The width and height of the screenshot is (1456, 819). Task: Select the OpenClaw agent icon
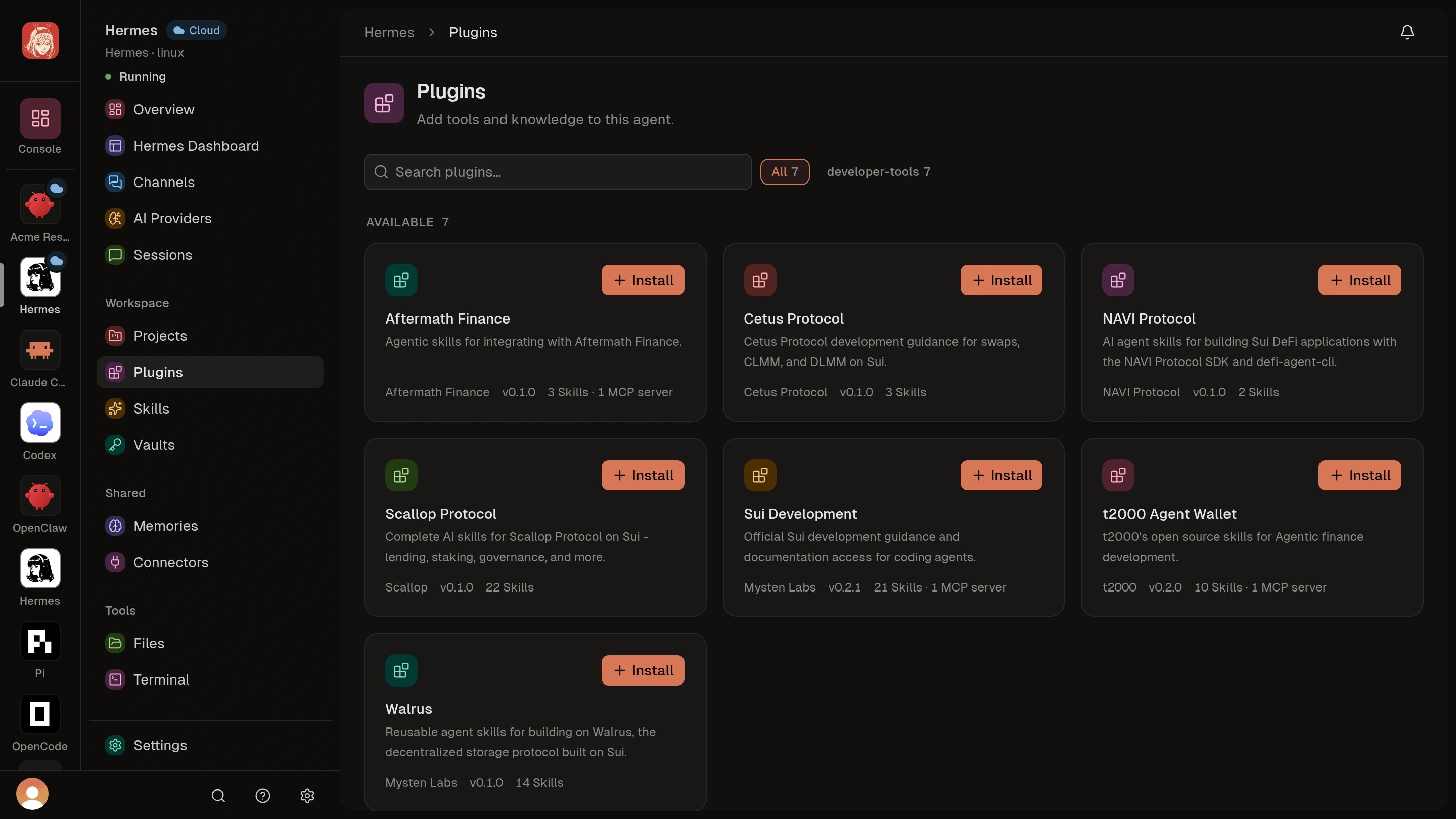(40, 495)
